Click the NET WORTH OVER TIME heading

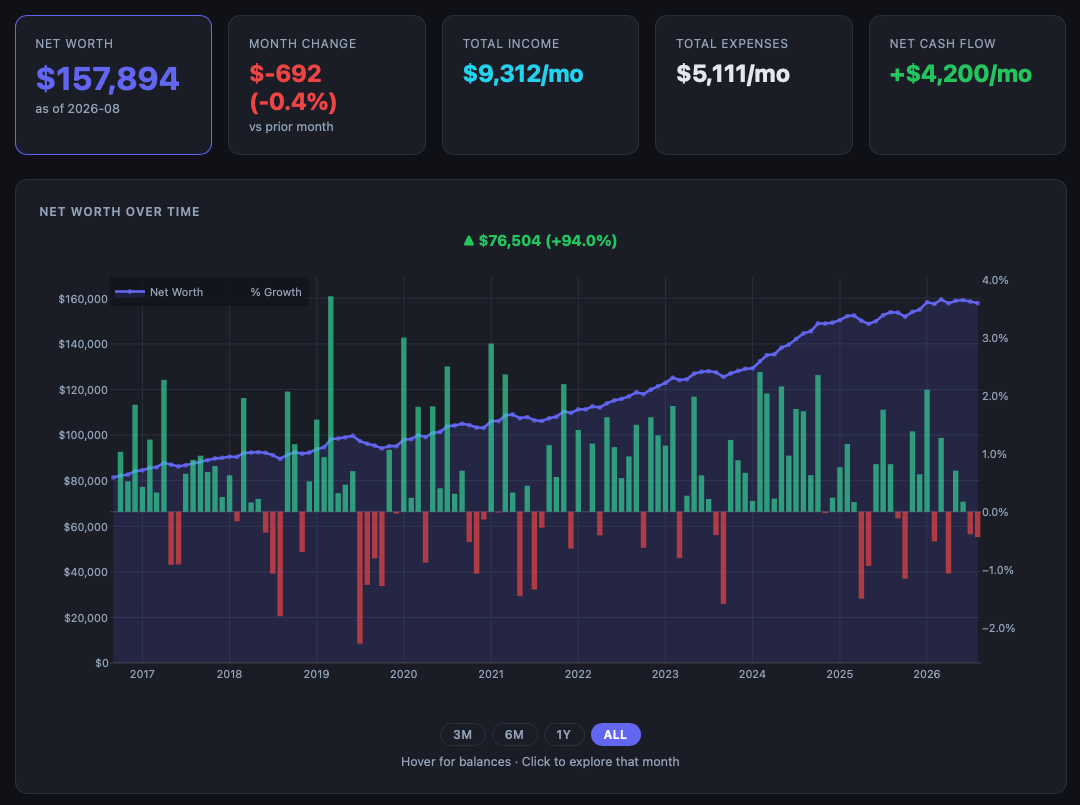(120, 211)
